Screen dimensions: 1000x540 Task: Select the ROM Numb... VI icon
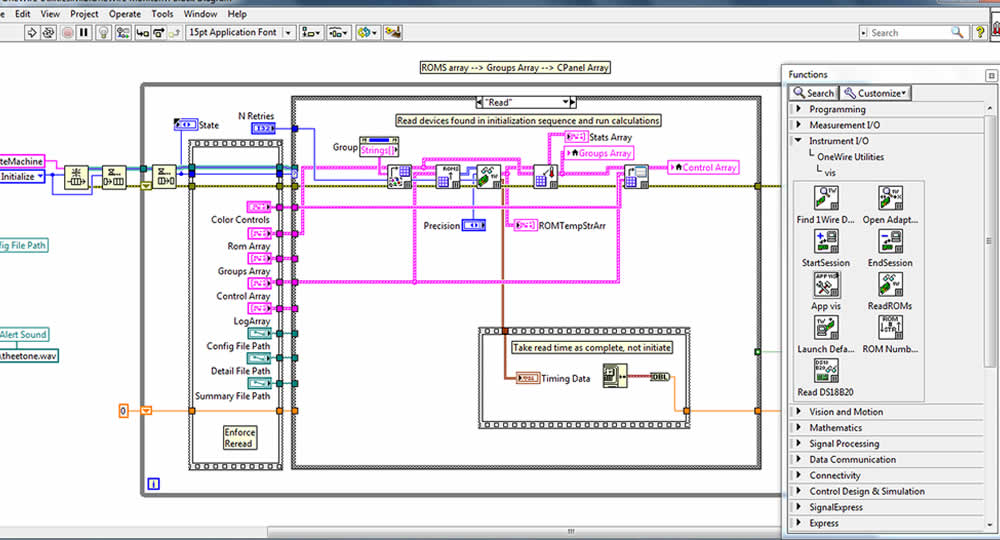point(890,327)
